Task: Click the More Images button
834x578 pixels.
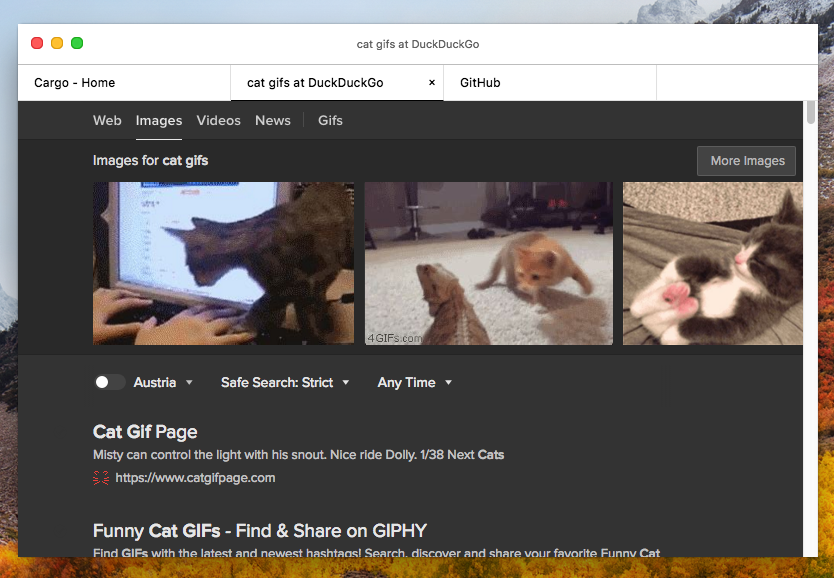Action: pyautogui.click(x=746, y=161)
